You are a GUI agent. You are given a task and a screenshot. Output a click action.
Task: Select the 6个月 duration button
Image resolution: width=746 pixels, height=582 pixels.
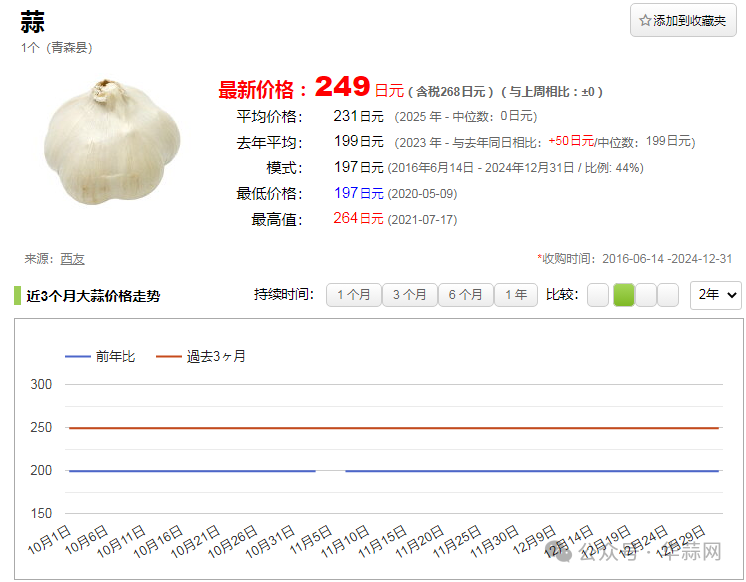coord(465,295)
